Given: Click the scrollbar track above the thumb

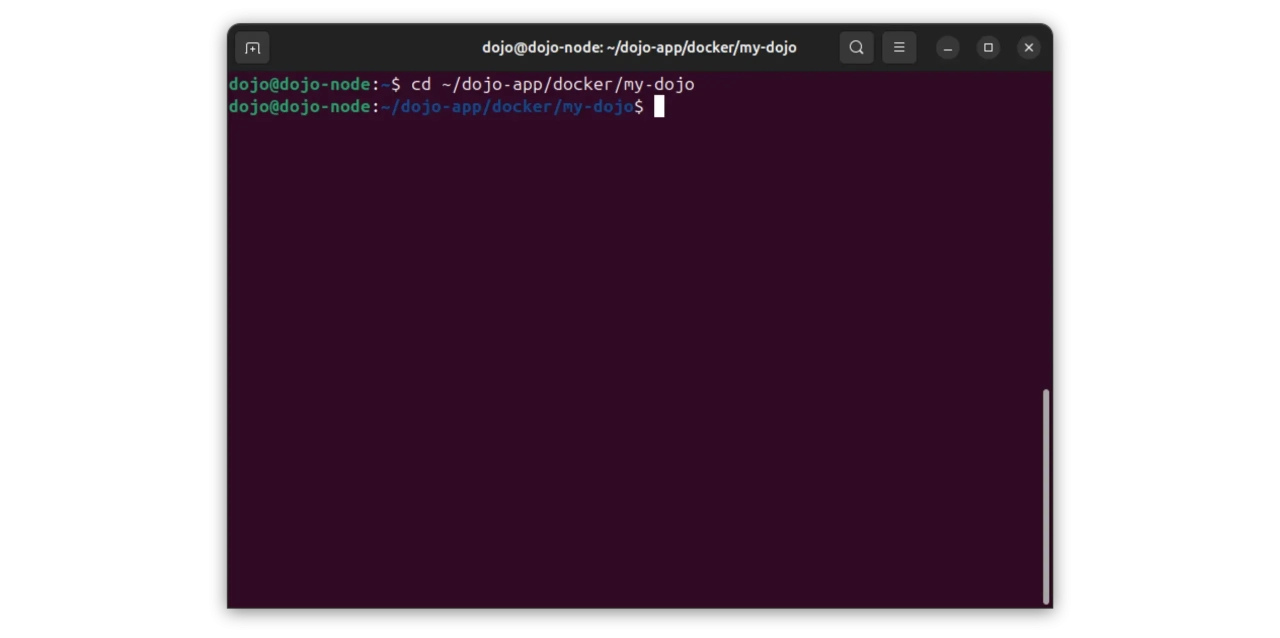Looking at the screenshot, I should (x=1046, y=230).
